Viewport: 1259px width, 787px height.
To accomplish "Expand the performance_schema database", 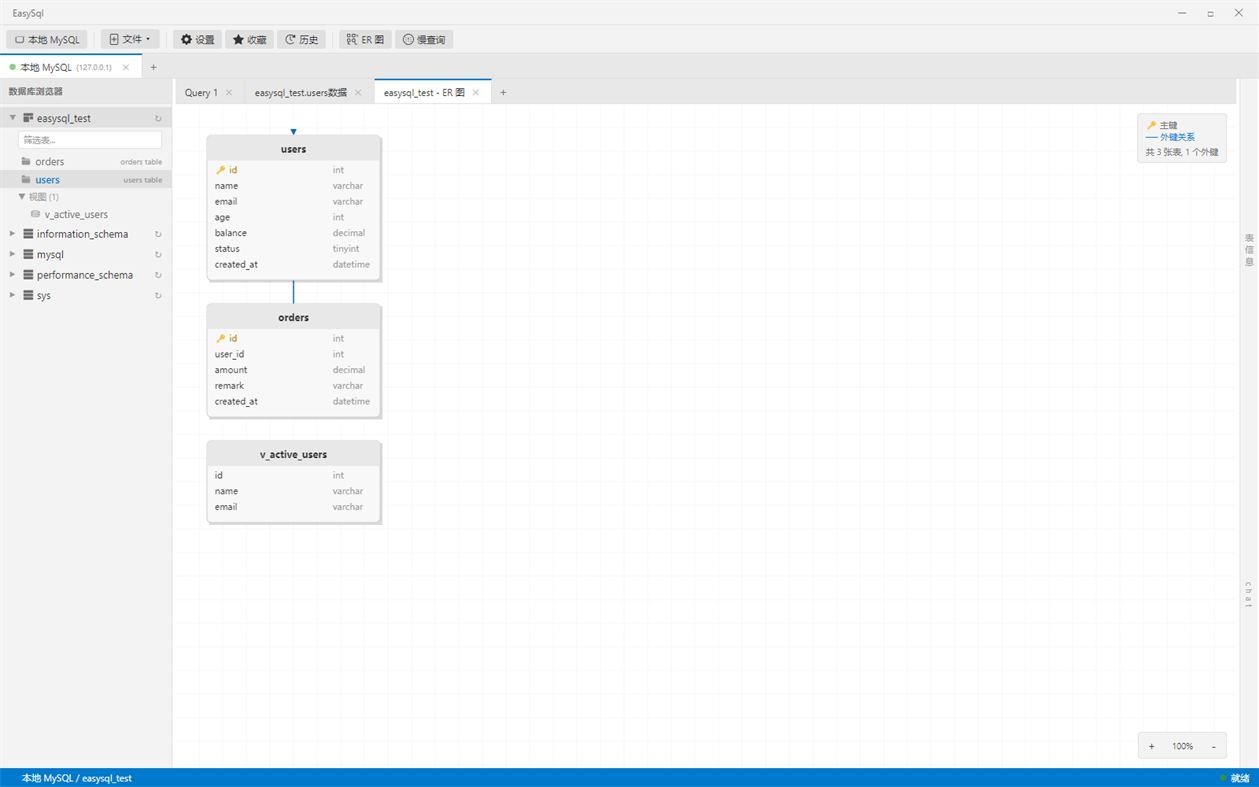I will (x=13, y=275).
